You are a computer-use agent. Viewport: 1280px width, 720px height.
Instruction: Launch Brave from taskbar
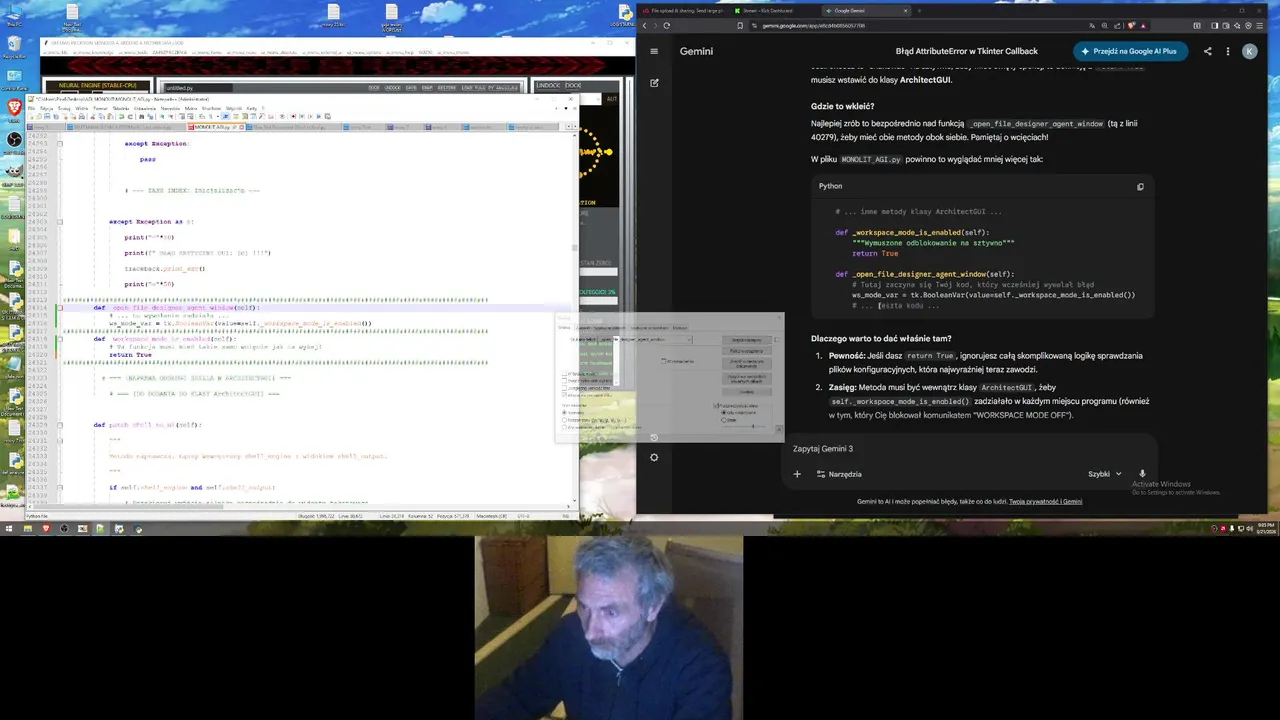pyautogui.click(x=45, y=528)
